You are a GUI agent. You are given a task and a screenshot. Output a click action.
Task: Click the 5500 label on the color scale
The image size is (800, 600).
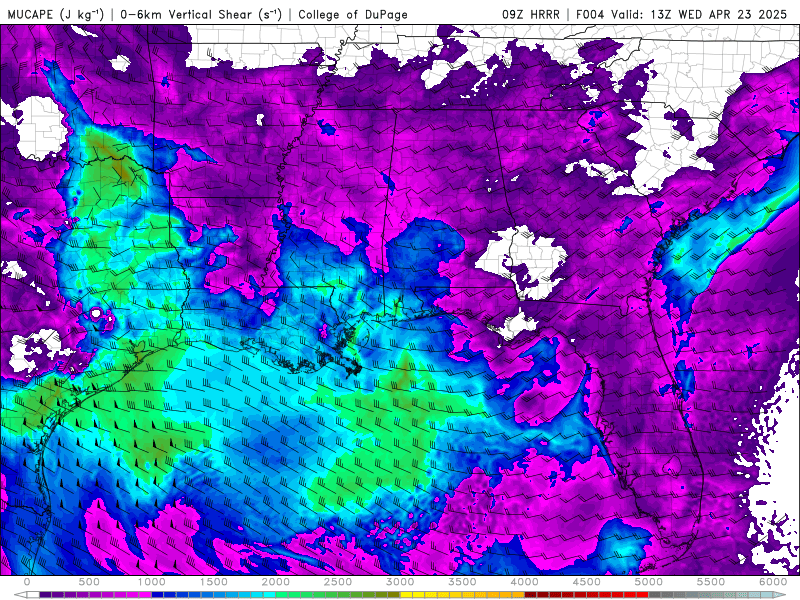point(711,582)
